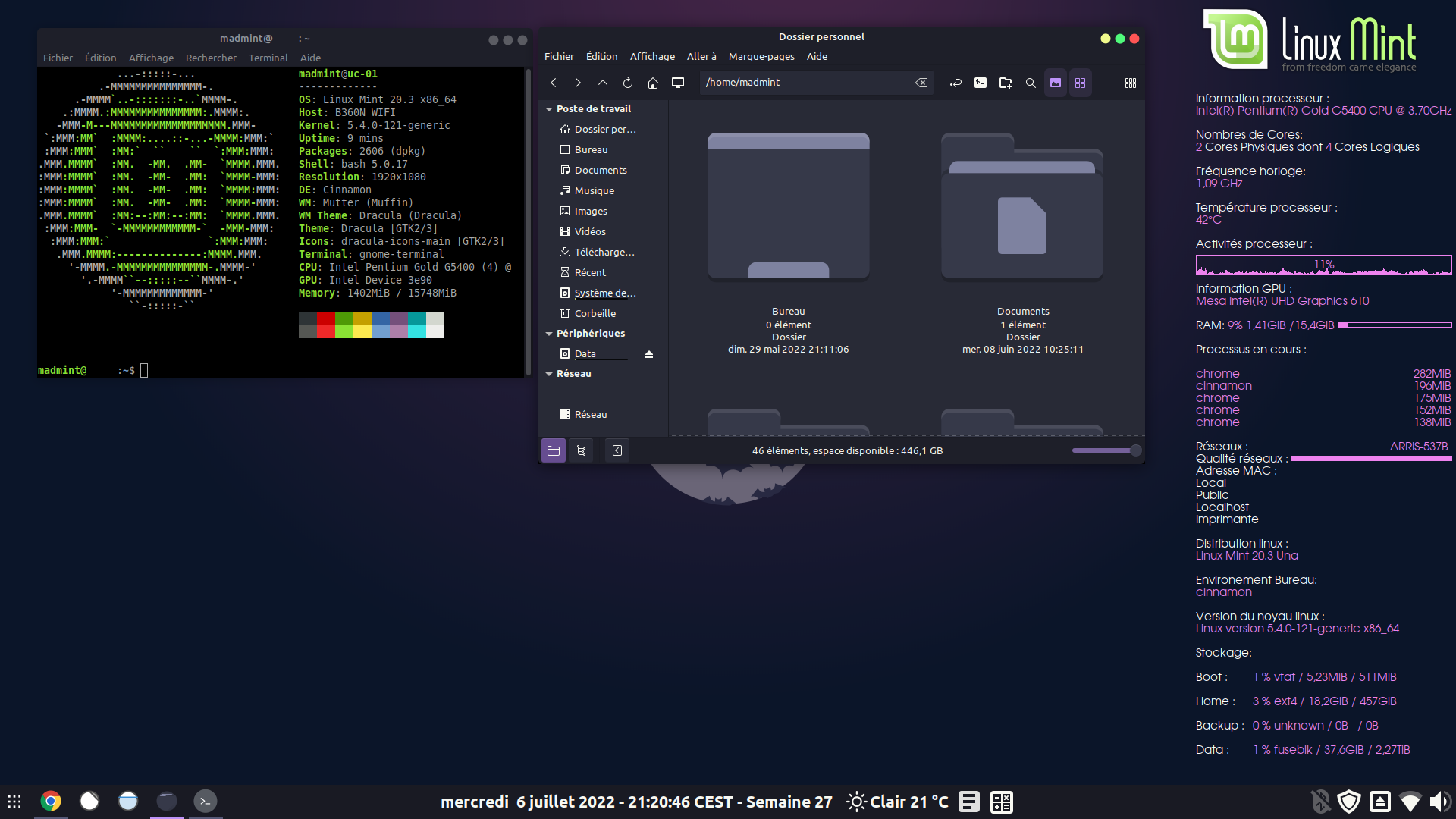The width and height of the screenshot is (1456, 819).
Task: Open the home folder via toolbar icon
Action: click(653, 83)
